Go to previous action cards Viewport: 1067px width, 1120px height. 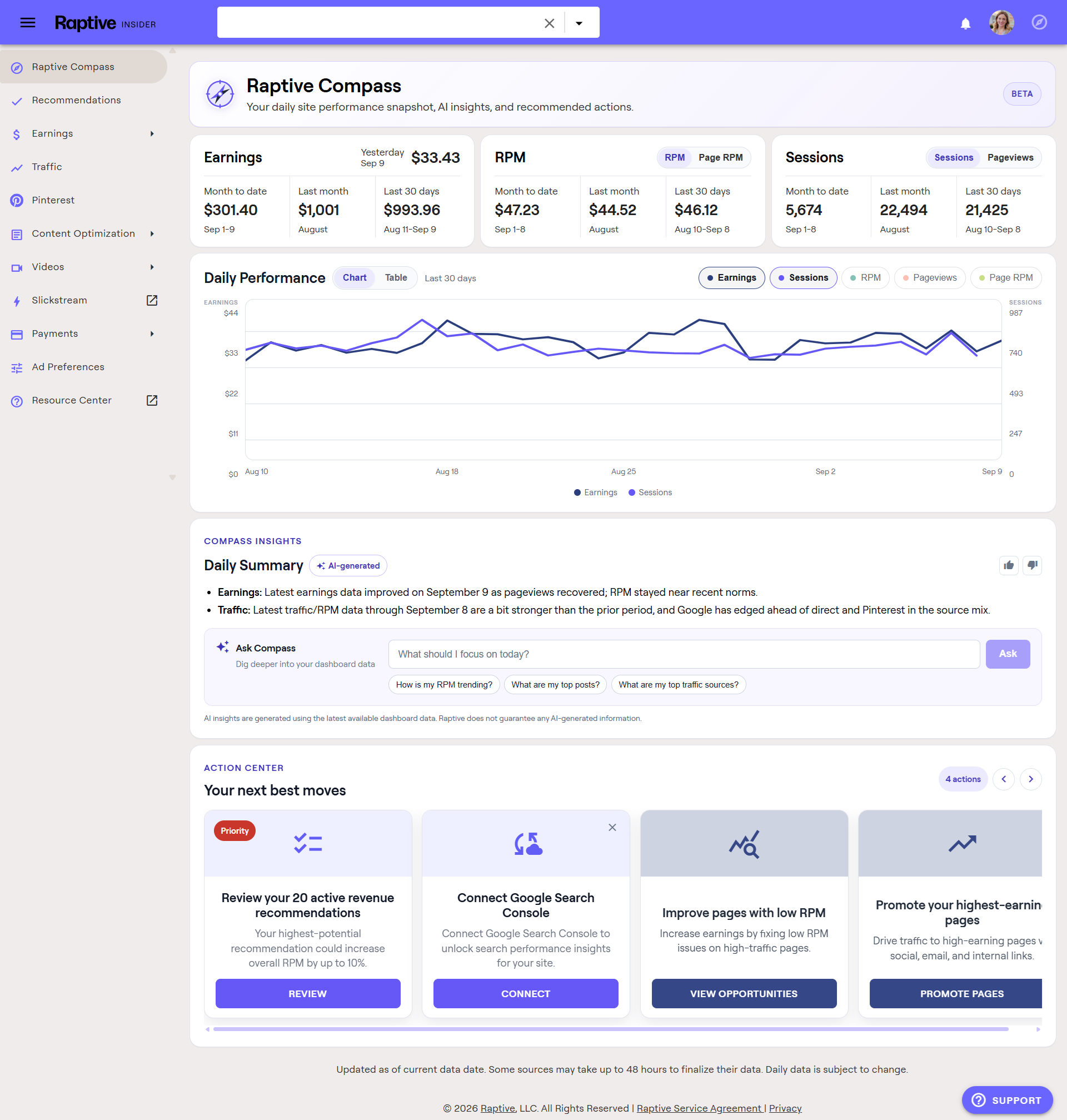pyautogui.click(x=1003, y=779)
